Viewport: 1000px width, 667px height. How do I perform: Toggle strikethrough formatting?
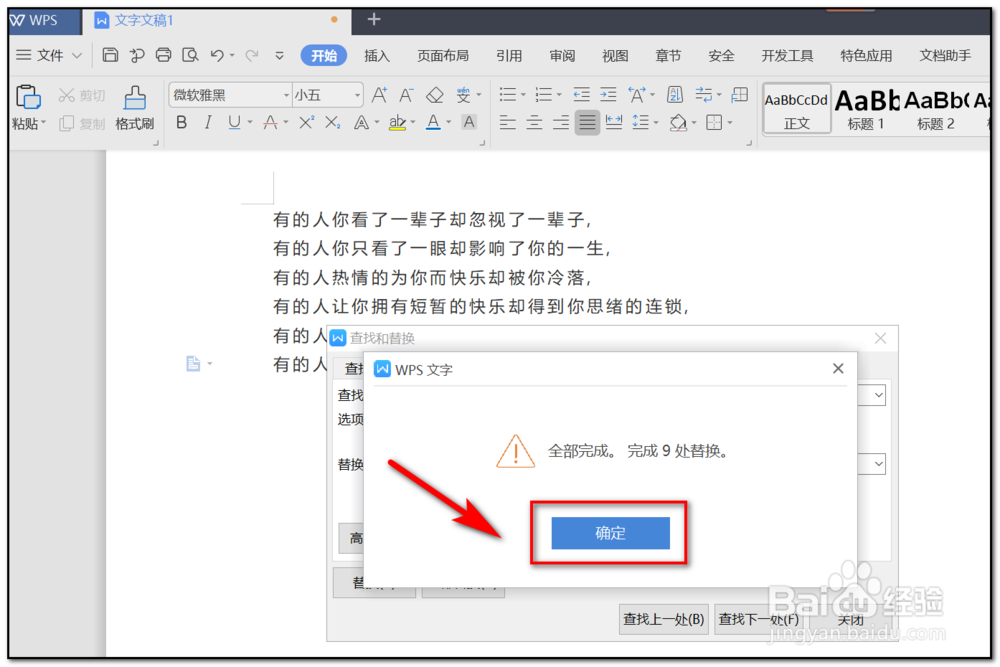(270, 122)
